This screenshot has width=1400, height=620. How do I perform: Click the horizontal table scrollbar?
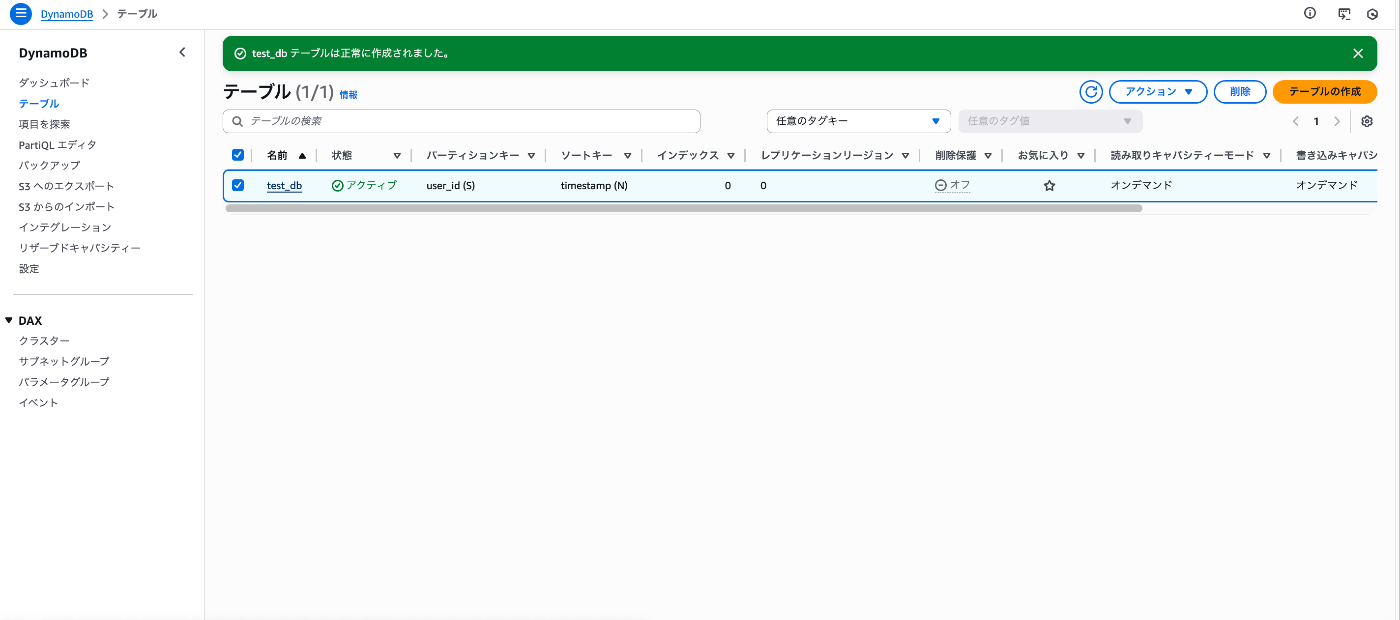click(684, 209)
